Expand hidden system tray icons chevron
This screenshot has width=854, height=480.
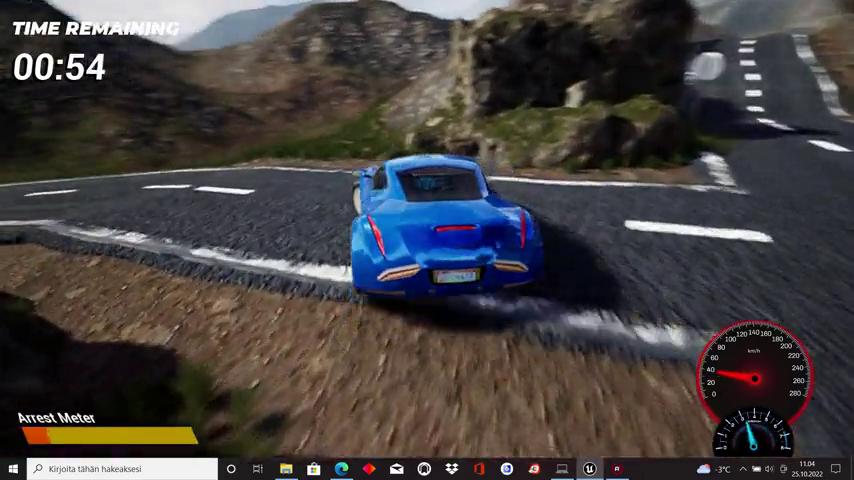(743, 469)
